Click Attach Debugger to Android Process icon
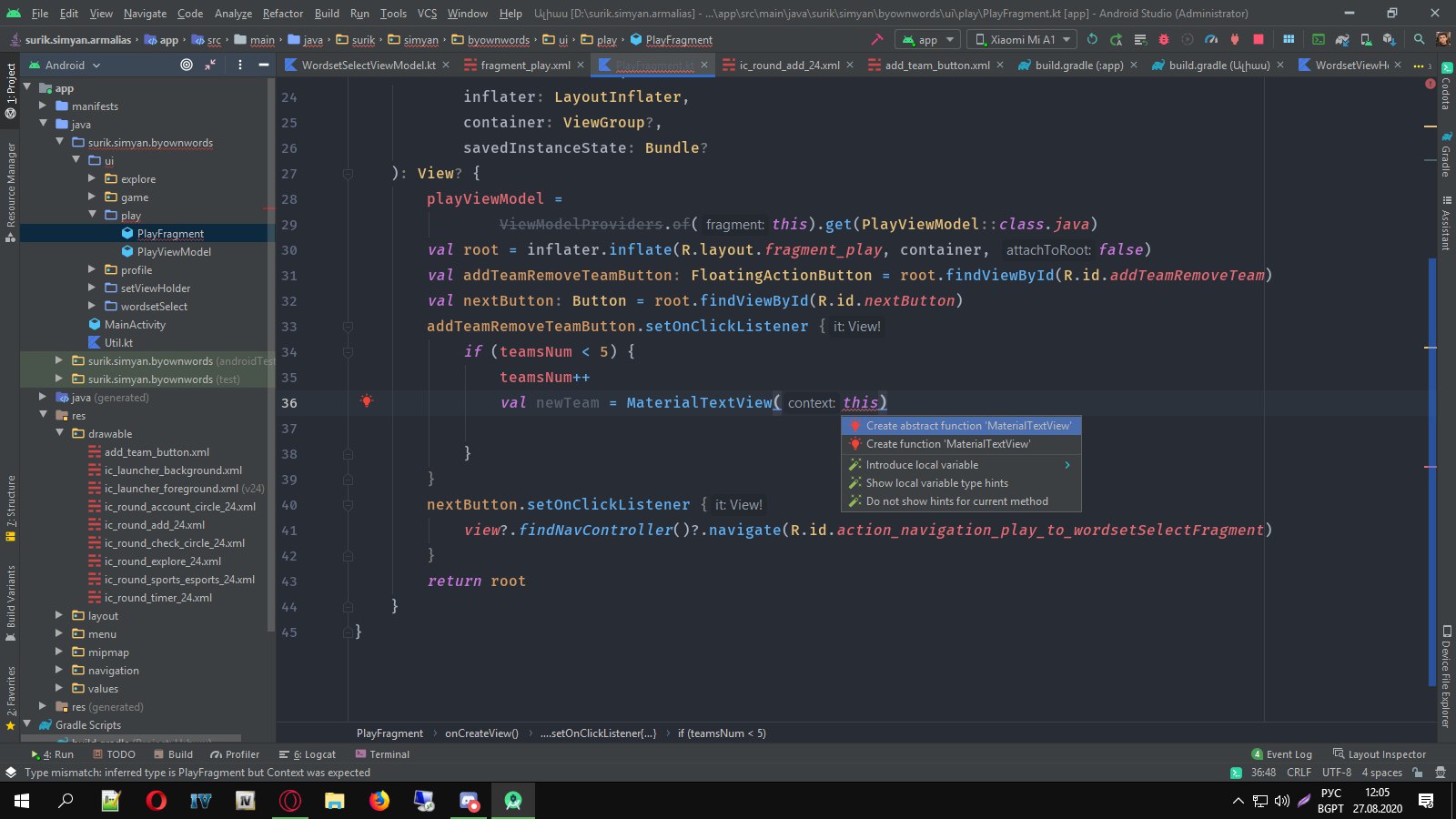1456x819 pixels. point(1235,39)
